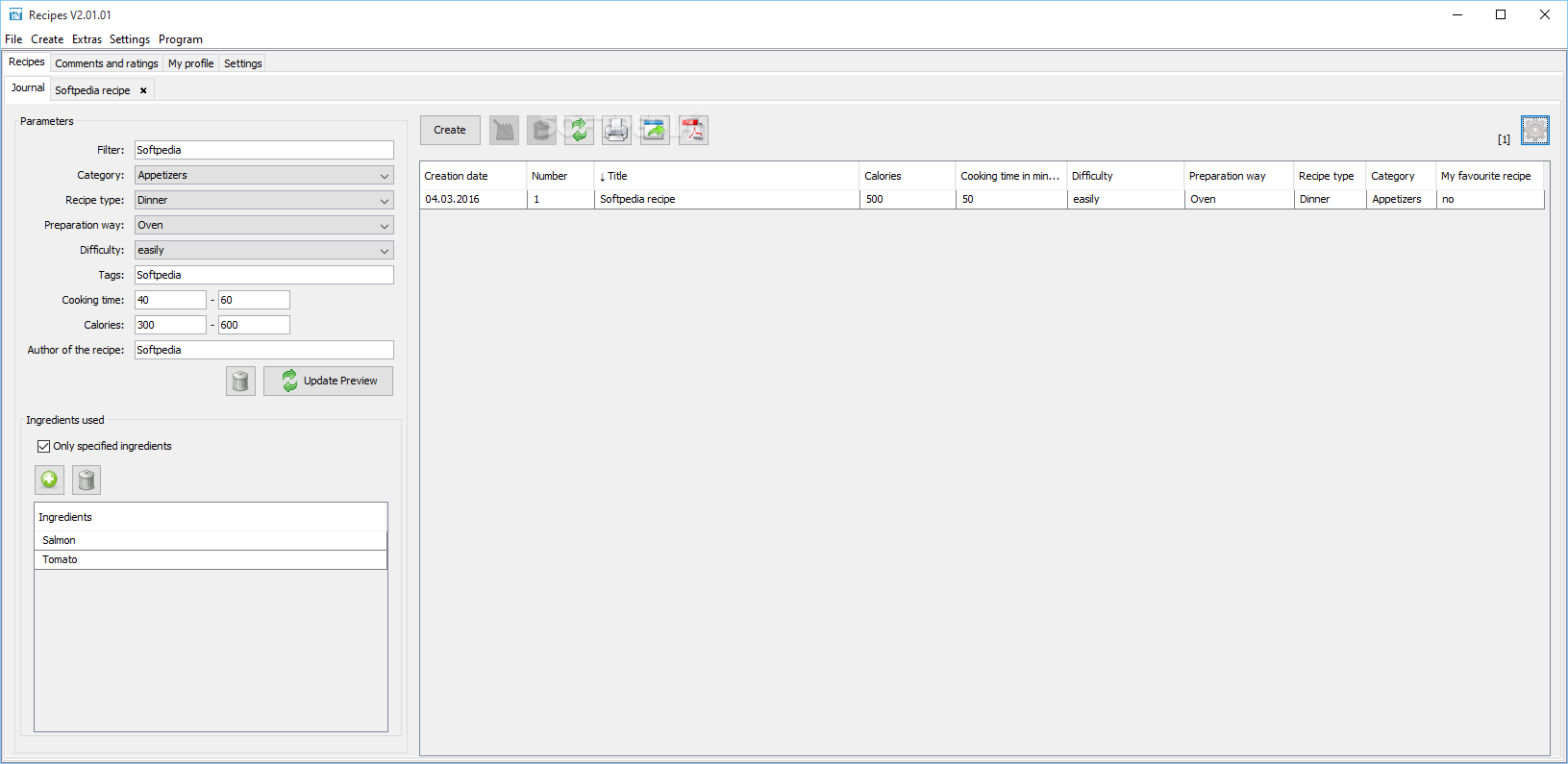Click in the Filter input field
This screenshot has width=1568, height=764.
point(264,150)
